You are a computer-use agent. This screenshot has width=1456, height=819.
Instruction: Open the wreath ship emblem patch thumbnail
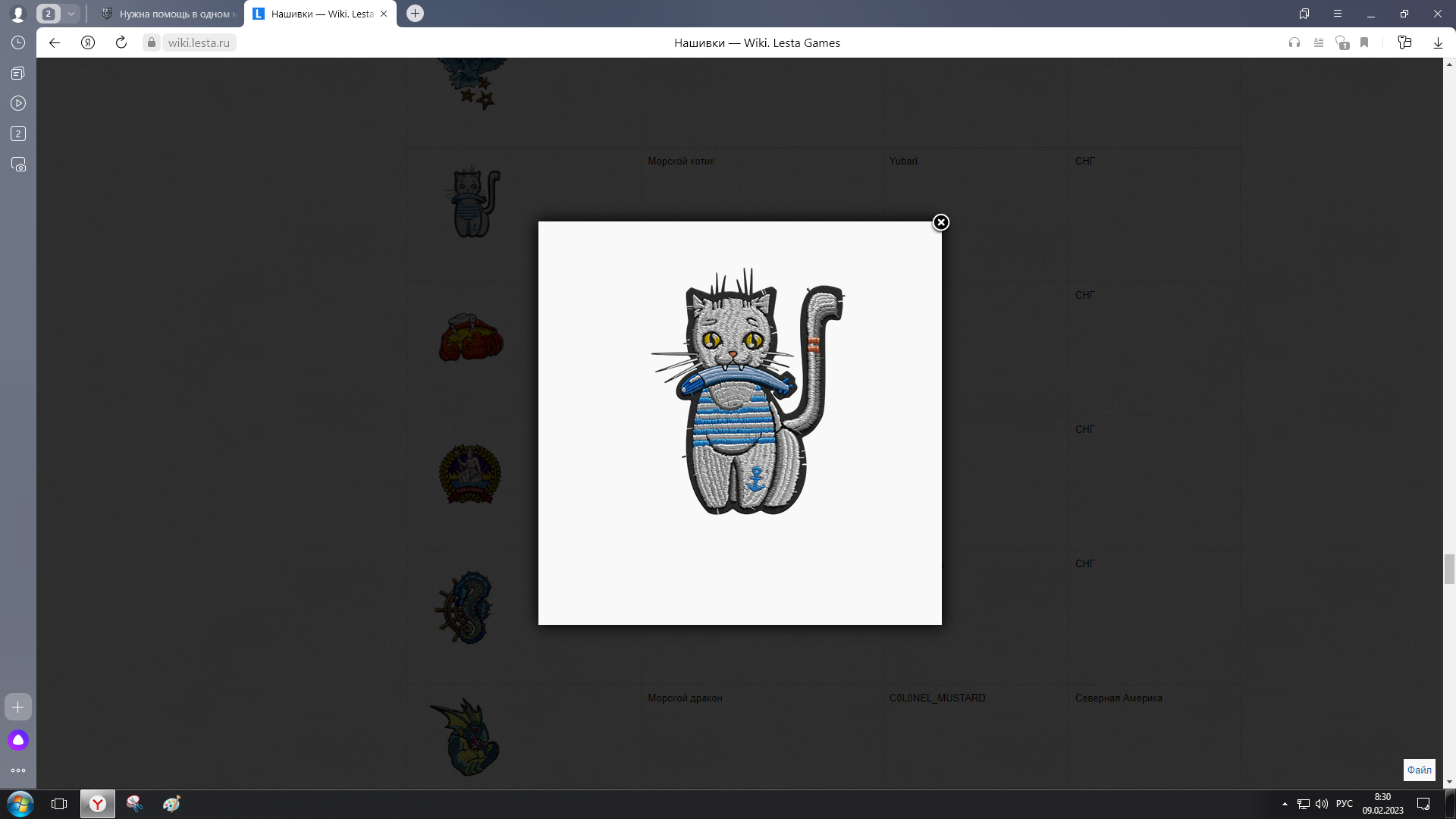point(470,474)
